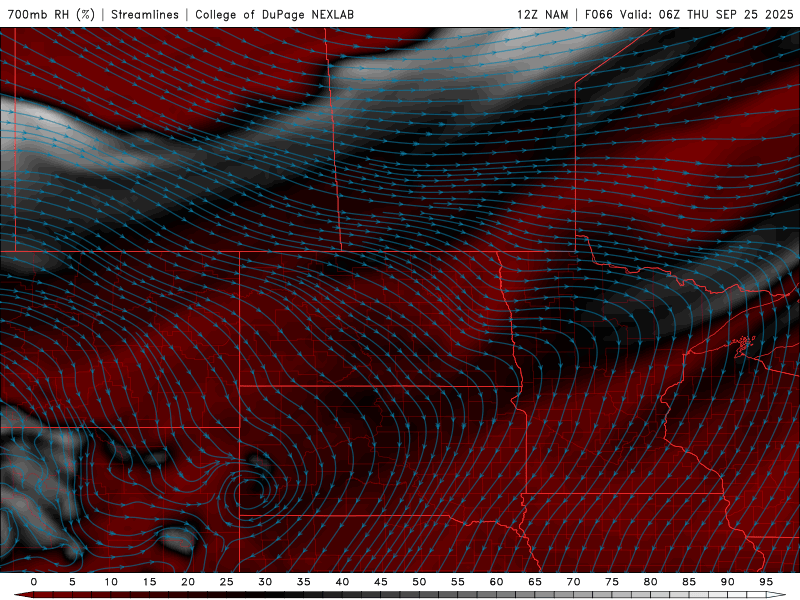Click the 'Streamlines' header label
Image resolution: width=800 pixels, height=600 pixels.
click(145, 14)
